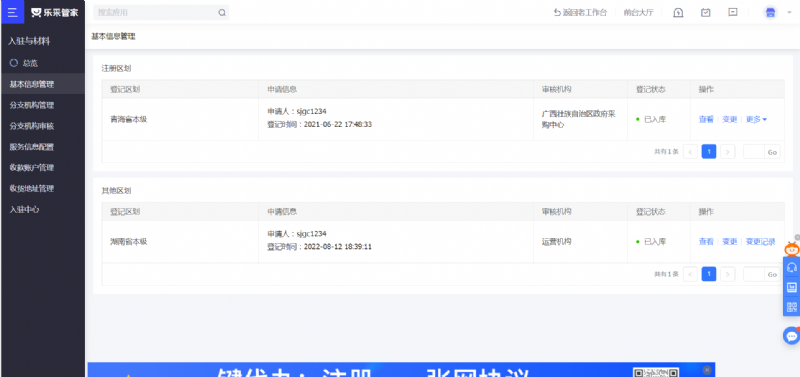Open 前台大厅 link
800x377 pixels.
[638, 13]
